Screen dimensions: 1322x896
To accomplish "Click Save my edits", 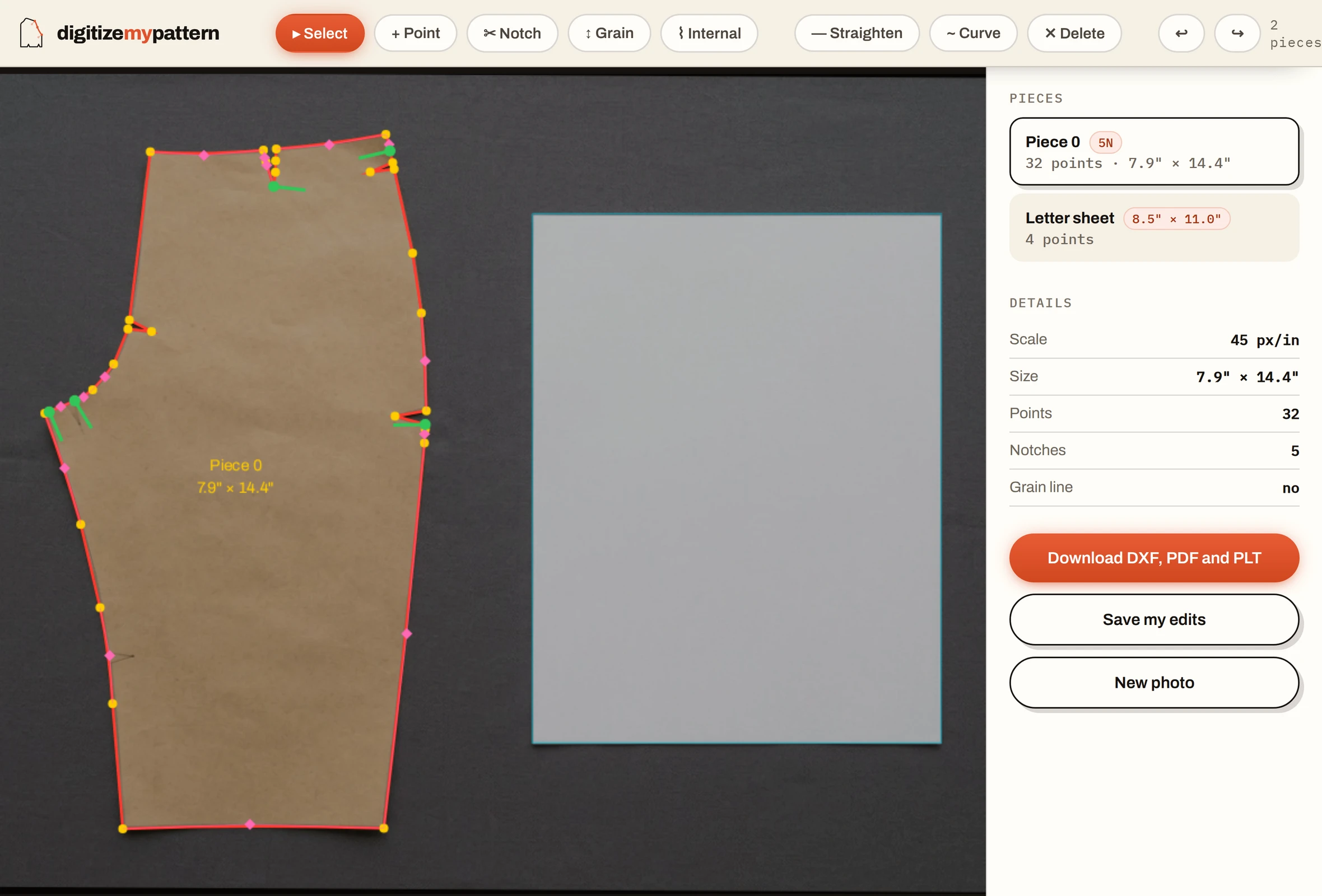I will [1153, 619].
